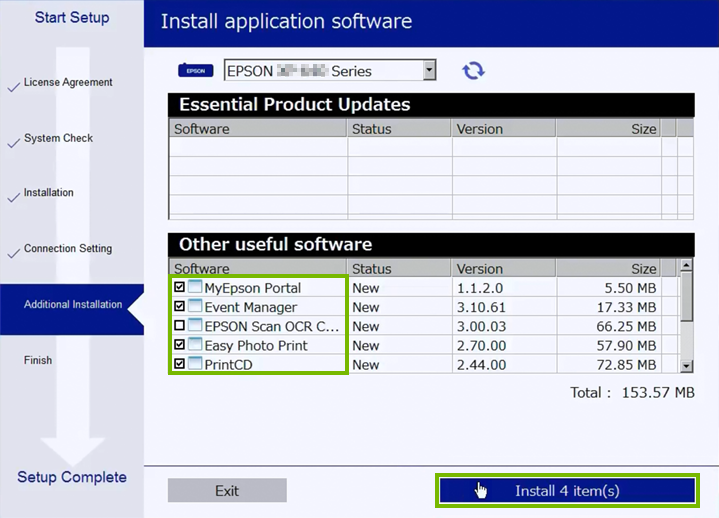719x518 pixels.
Task: Select the MyEpson Portal row name
Action: point(253,288)
